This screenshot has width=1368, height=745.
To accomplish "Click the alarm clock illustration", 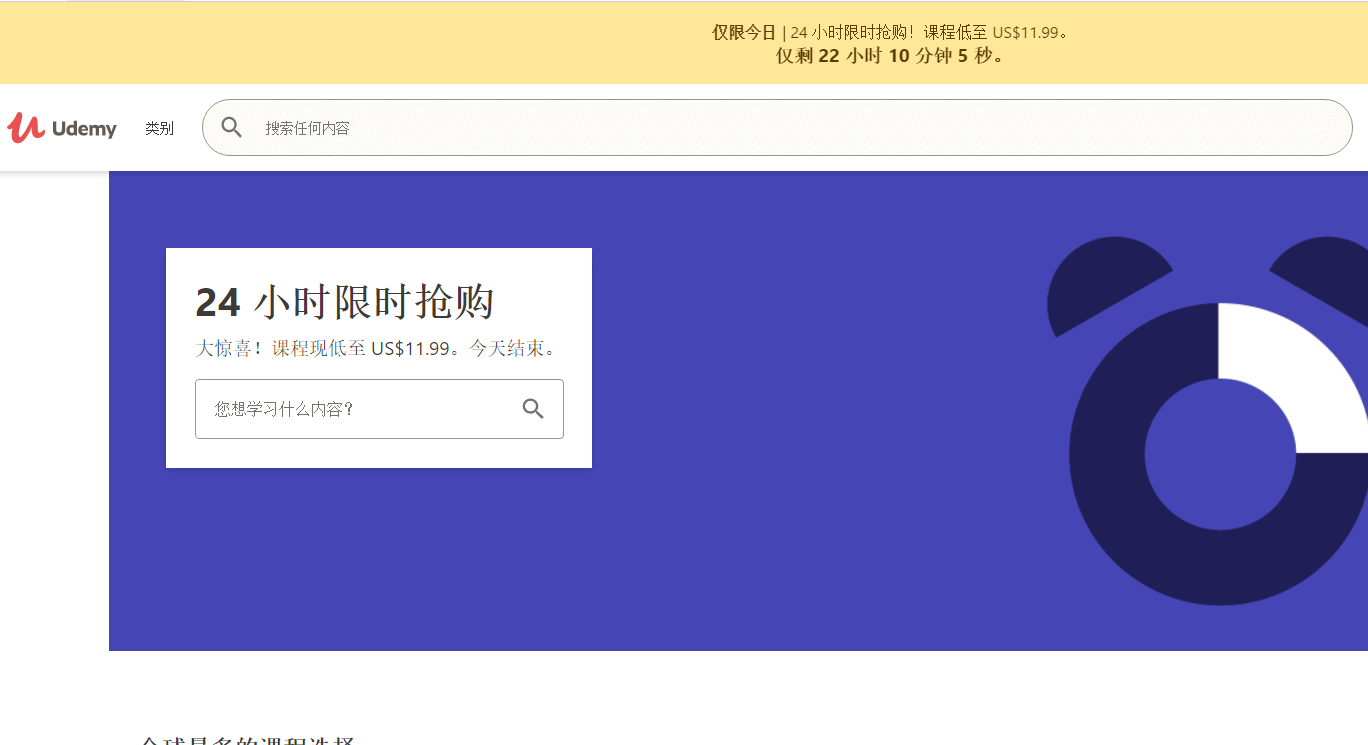I will [1207, 420].
